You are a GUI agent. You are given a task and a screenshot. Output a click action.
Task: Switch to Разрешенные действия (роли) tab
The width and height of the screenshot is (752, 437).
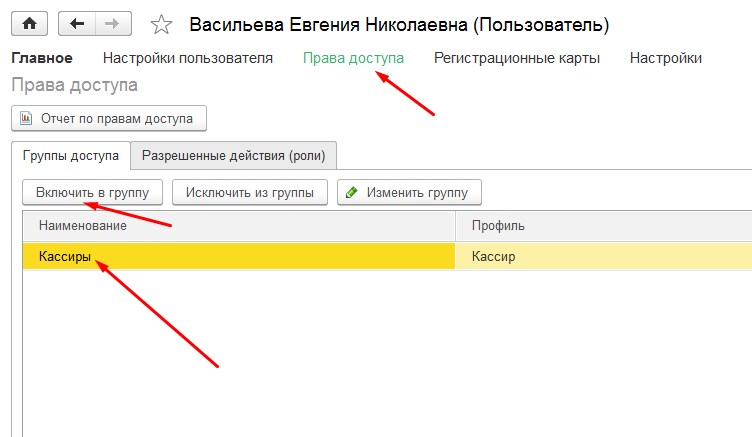coord(234,155)
